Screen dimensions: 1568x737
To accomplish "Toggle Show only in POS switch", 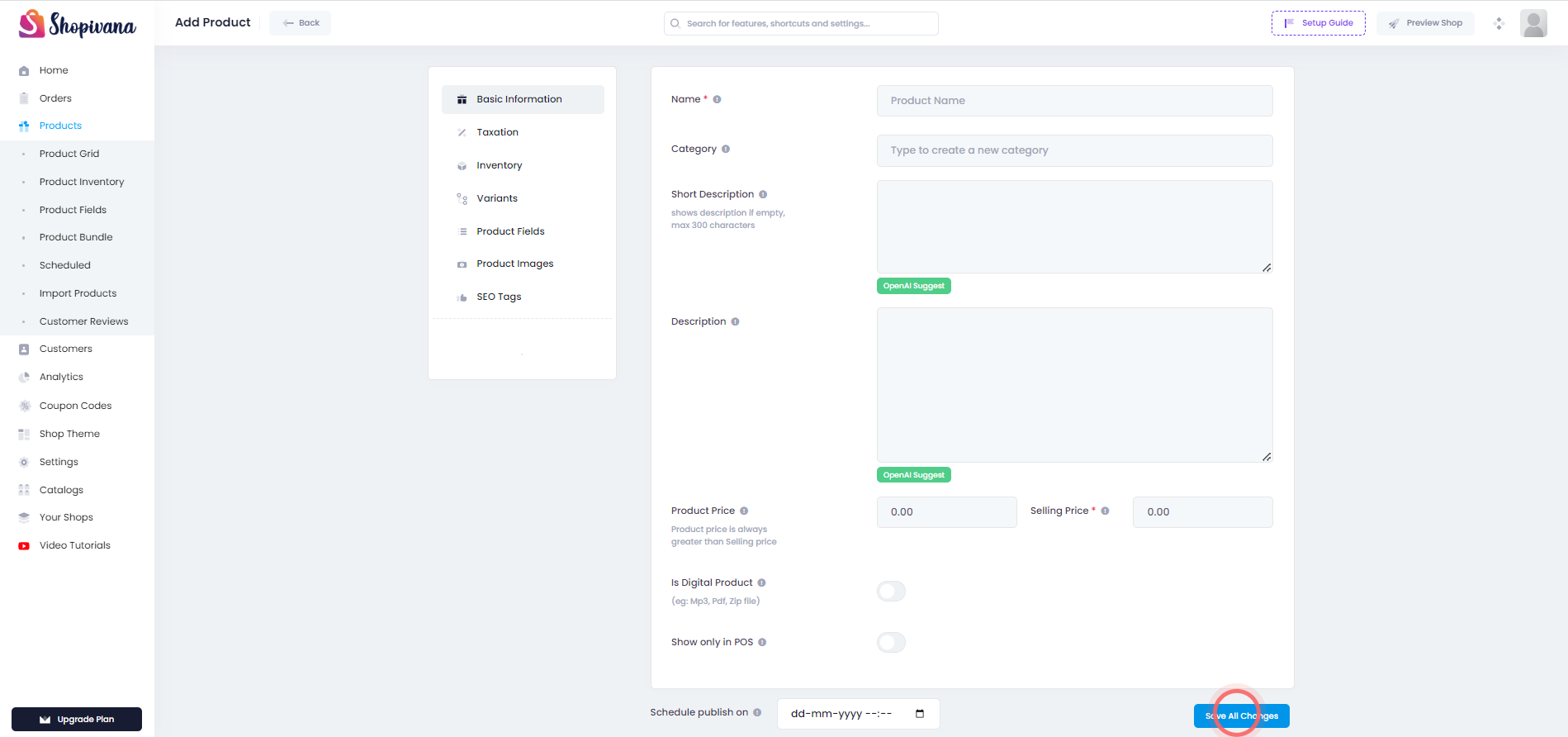I will (x=891, y=643).
